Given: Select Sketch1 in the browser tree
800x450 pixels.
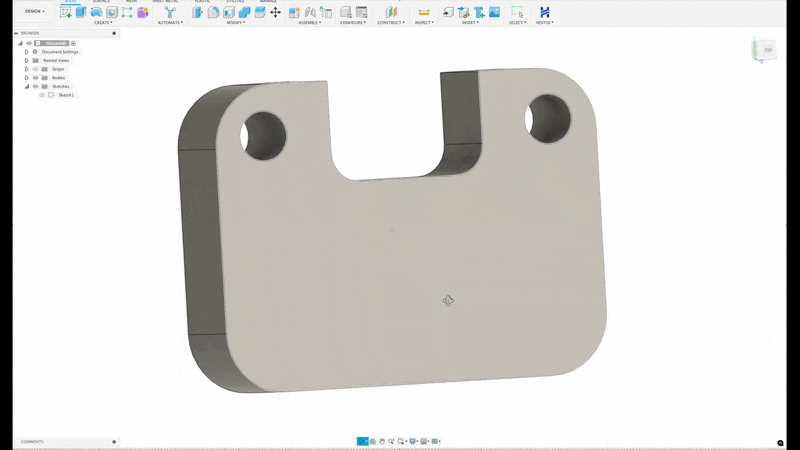Looking at the screenshot, I should click(66, 95).
